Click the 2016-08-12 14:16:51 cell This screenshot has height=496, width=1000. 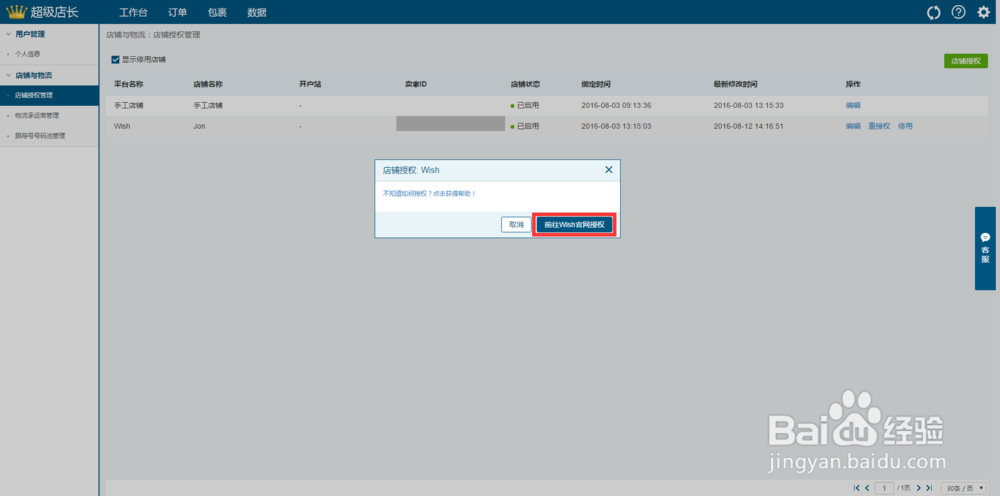748,126
